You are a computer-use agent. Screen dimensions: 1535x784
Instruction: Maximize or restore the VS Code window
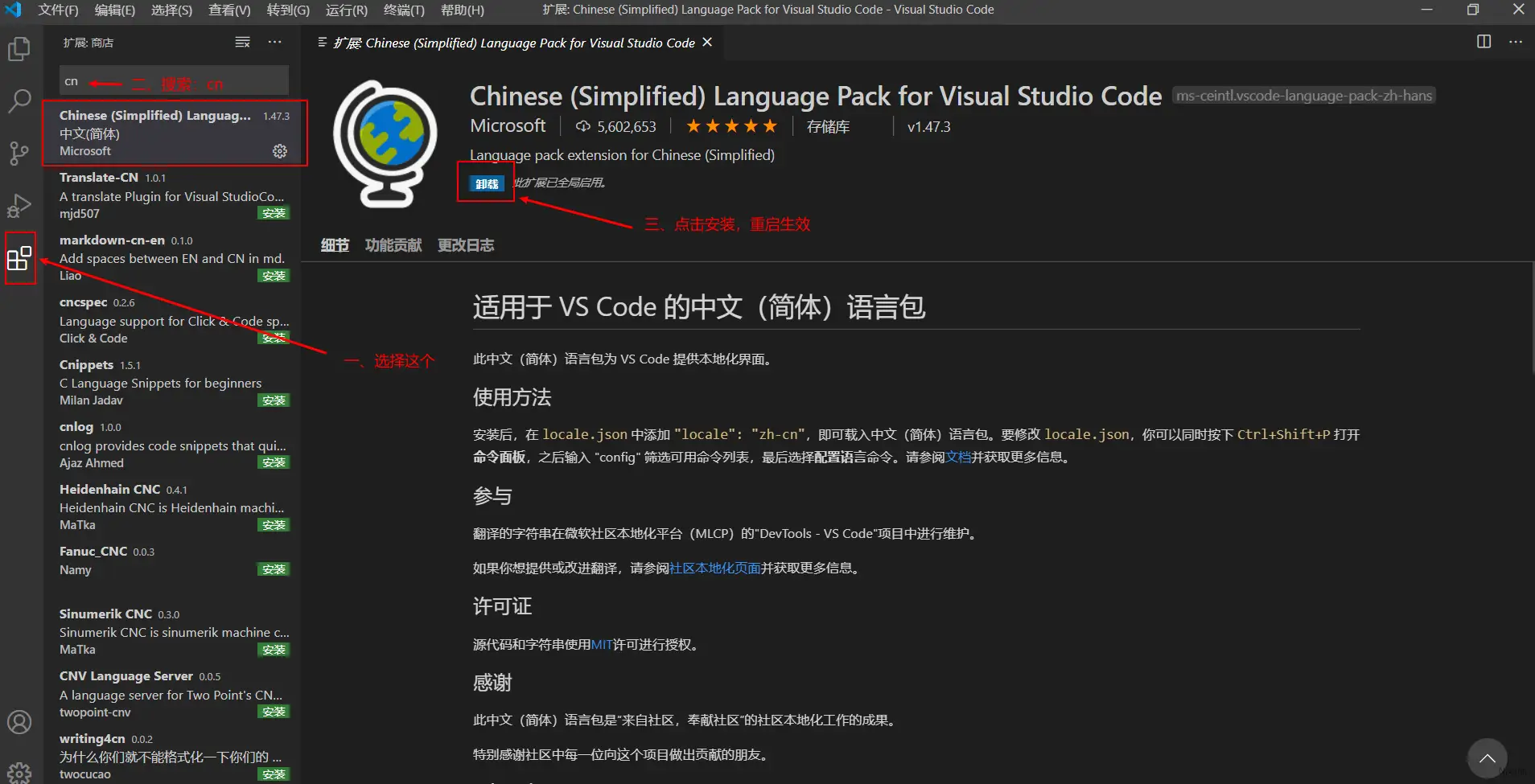[1472, 10]
